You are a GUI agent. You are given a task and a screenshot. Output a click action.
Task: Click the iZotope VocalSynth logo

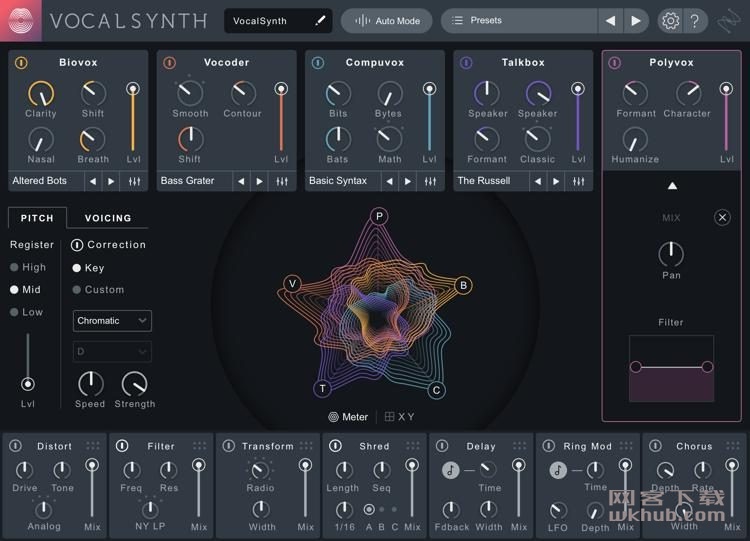coord(21,21)
